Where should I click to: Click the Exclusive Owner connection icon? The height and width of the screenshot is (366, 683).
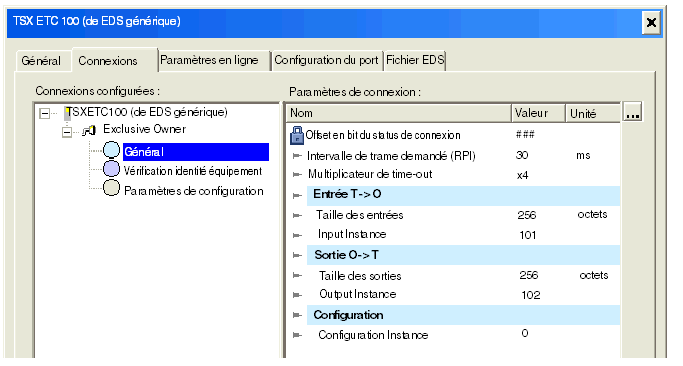[89, 130]
